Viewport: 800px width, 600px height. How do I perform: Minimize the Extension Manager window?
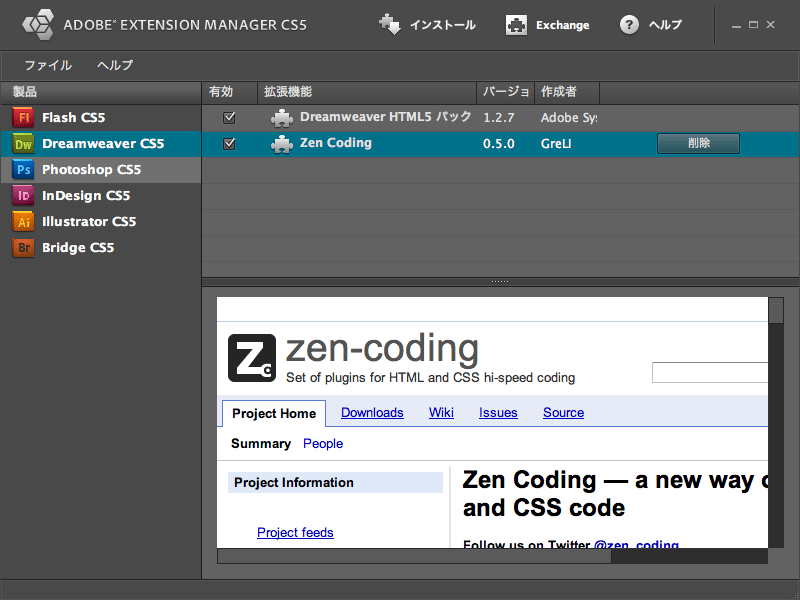coord(736,25)
